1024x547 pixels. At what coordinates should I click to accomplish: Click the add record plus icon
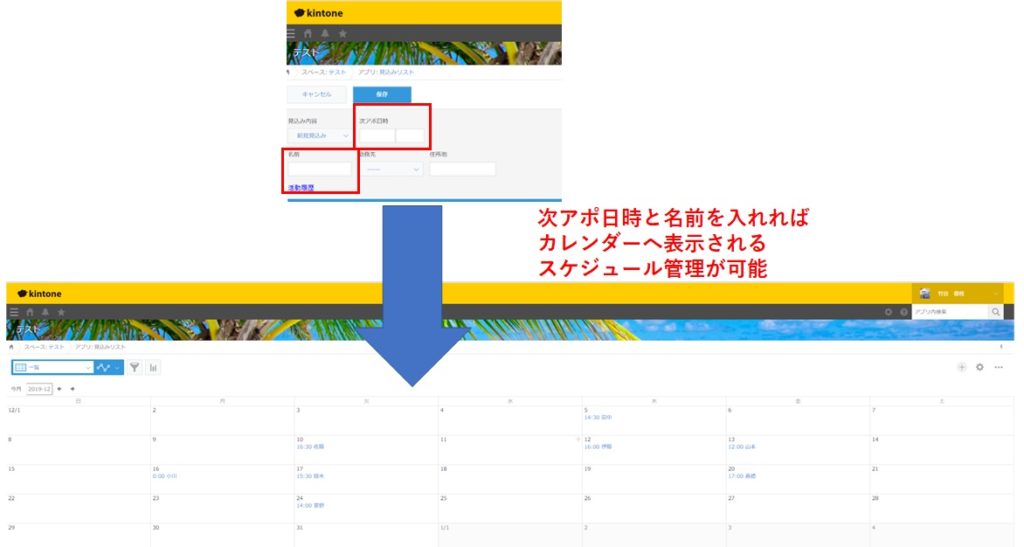tap(961, 367)
